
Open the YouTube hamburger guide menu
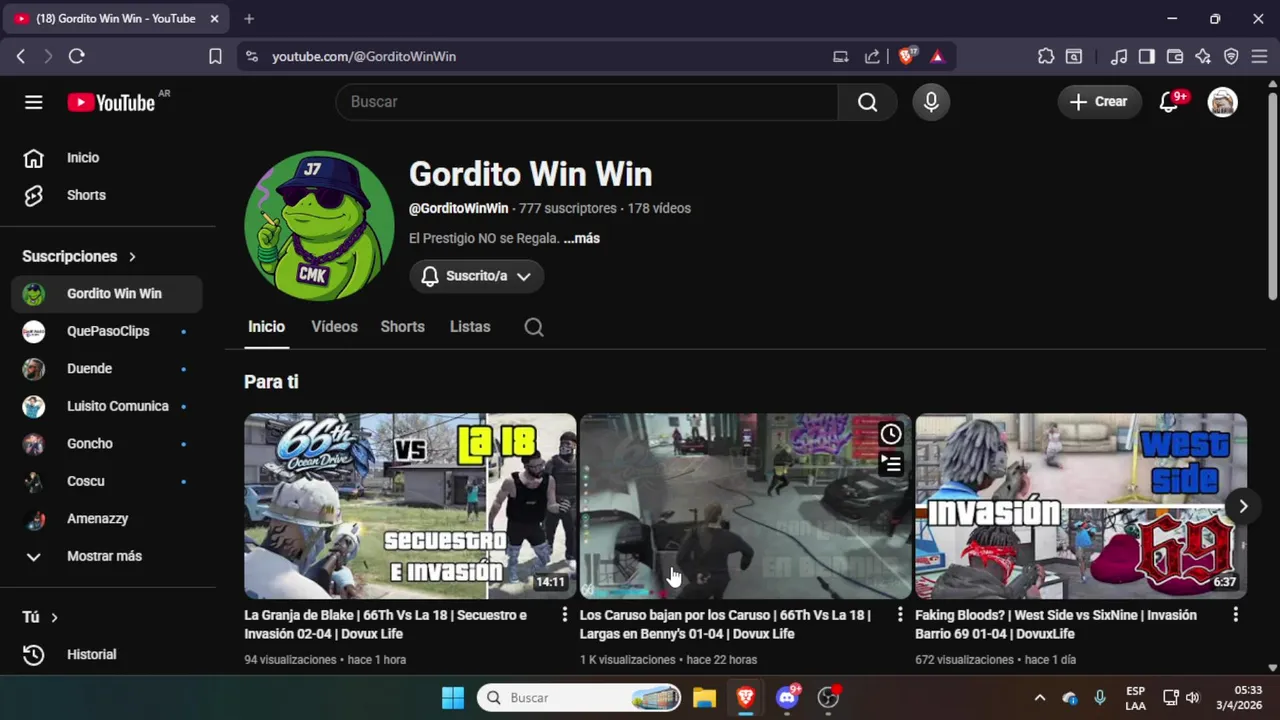click(x=34, y=102)
